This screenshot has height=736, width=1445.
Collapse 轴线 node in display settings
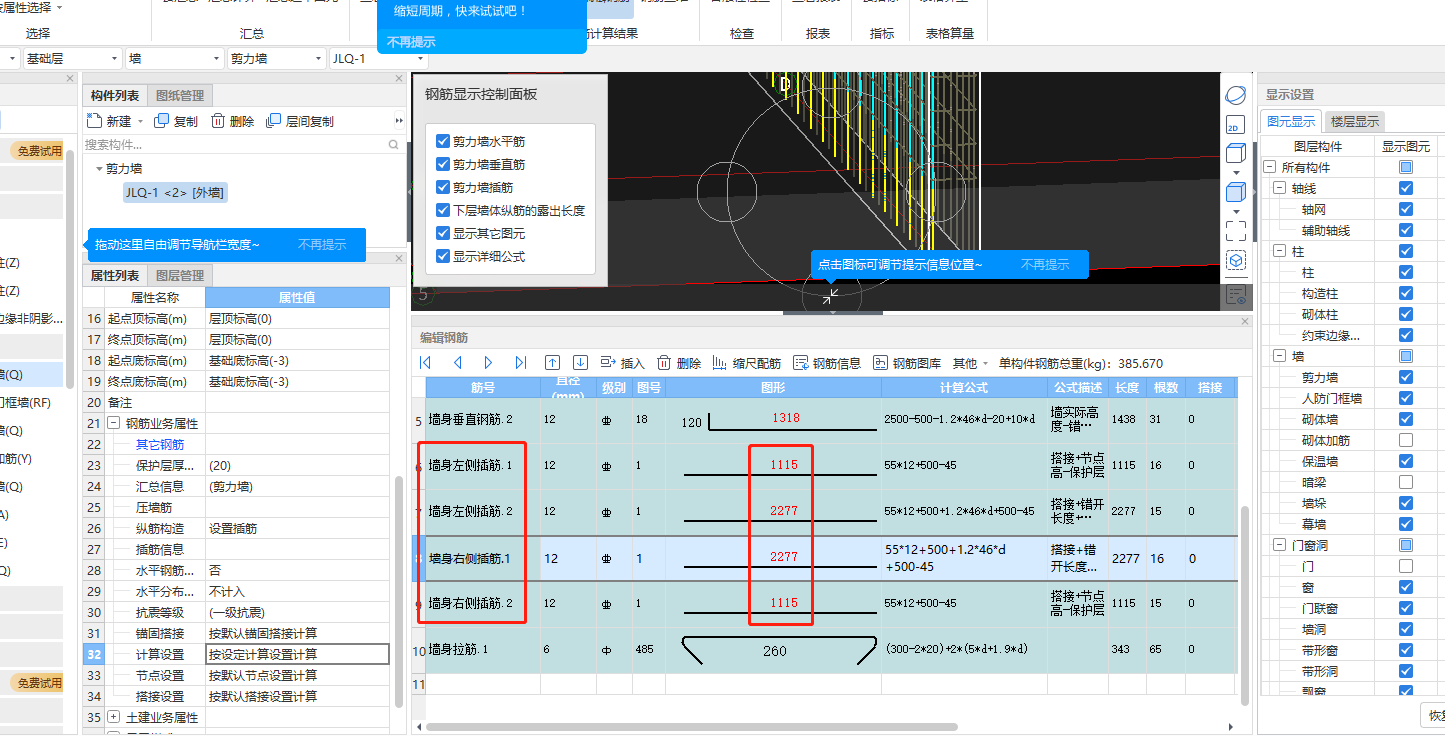[x=1279, y=188]
